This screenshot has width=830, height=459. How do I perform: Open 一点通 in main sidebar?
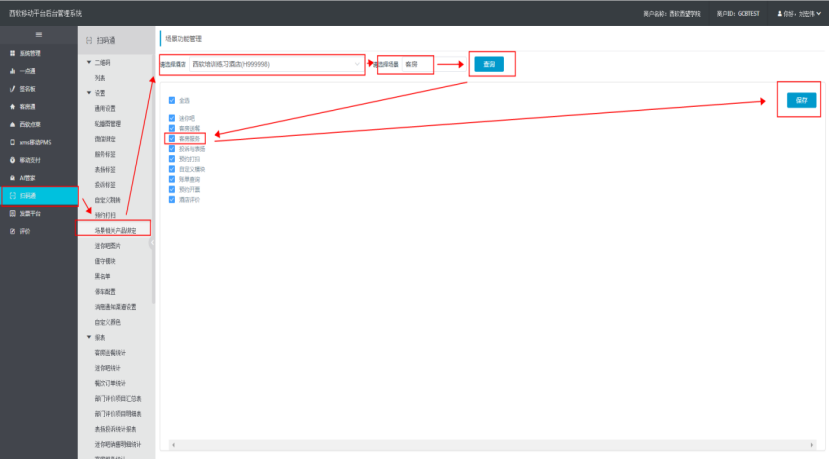[x=39, y=71]
